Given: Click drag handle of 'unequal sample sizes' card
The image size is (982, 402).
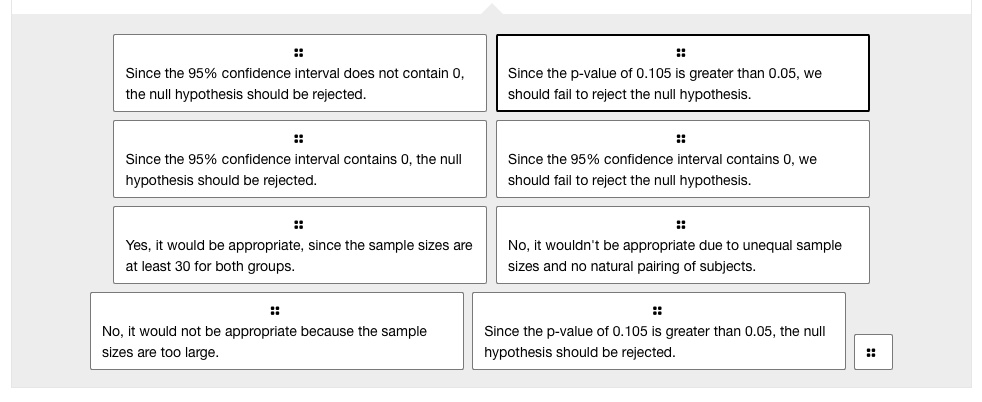Looking at the screenshot, I should click(681, 224).
